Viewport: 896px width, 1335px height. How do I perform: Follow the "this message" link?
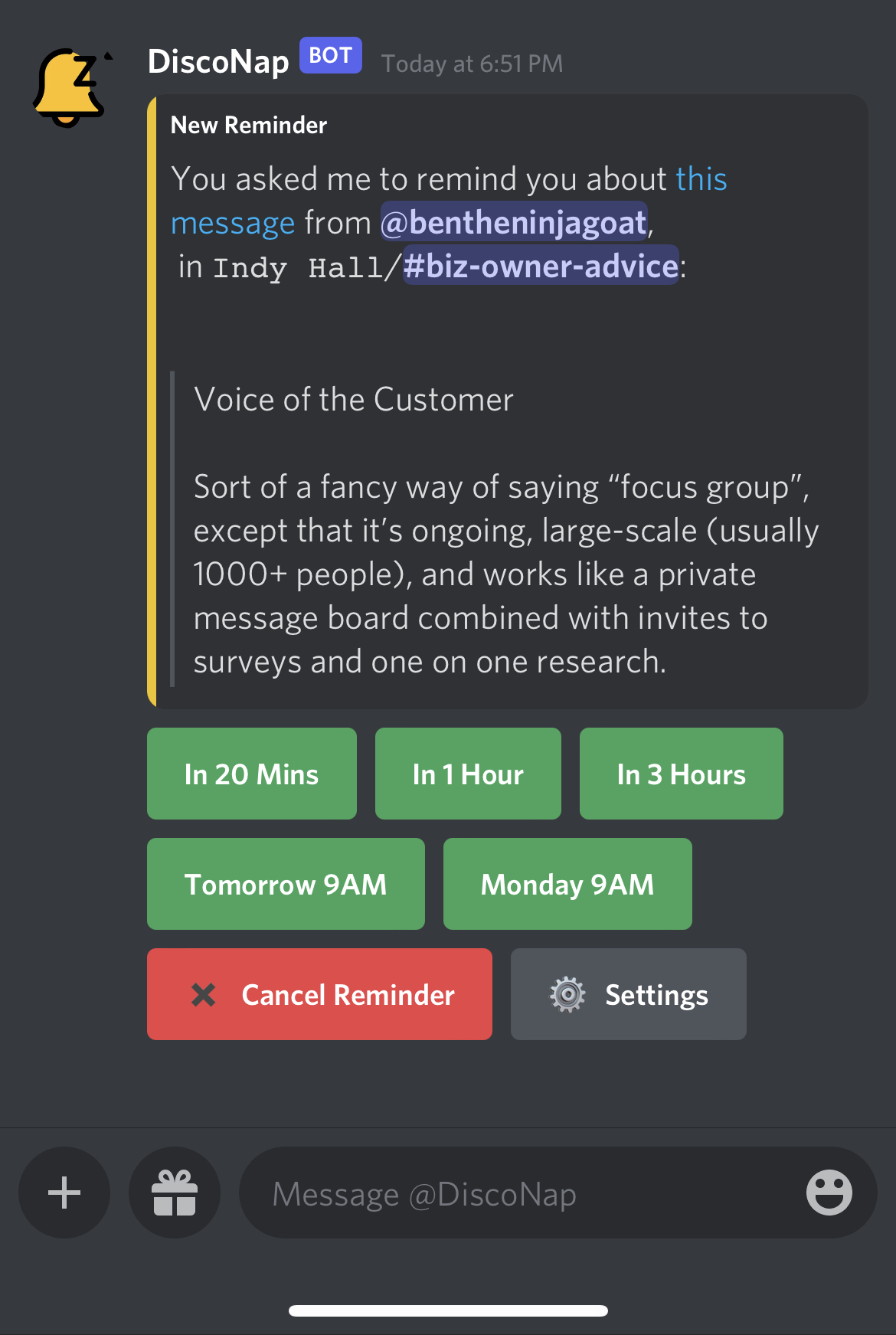pos(700,179)
